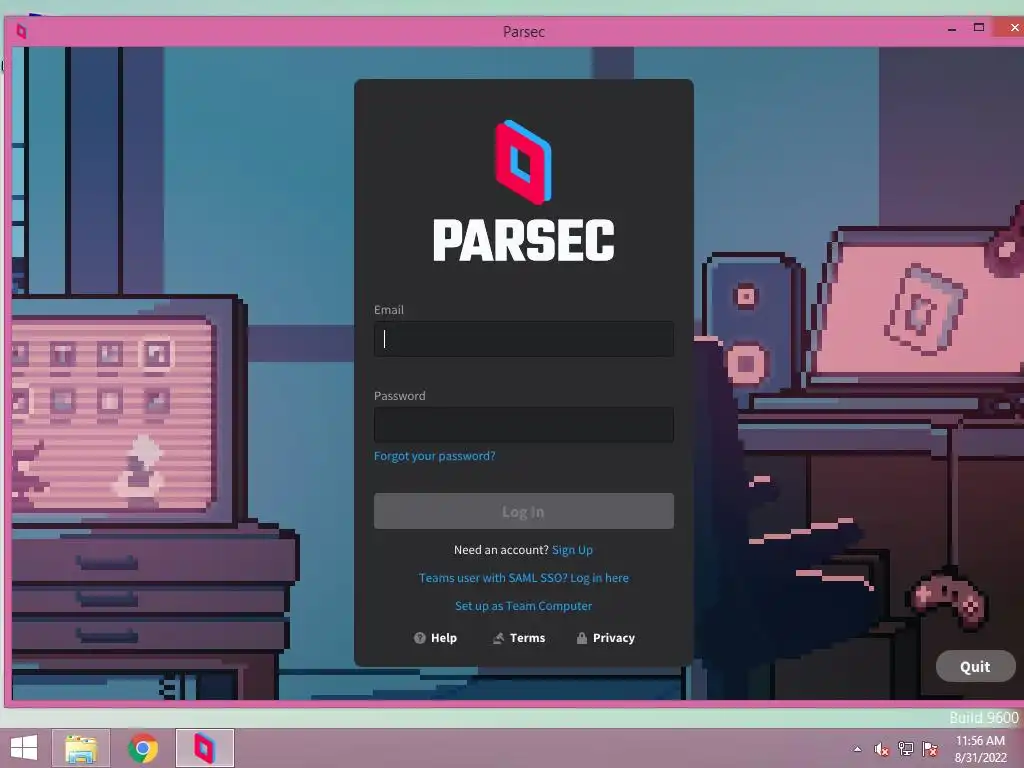Click the Log In button
Viewport: 1024px width, 768px height.
tap(524, 511)
